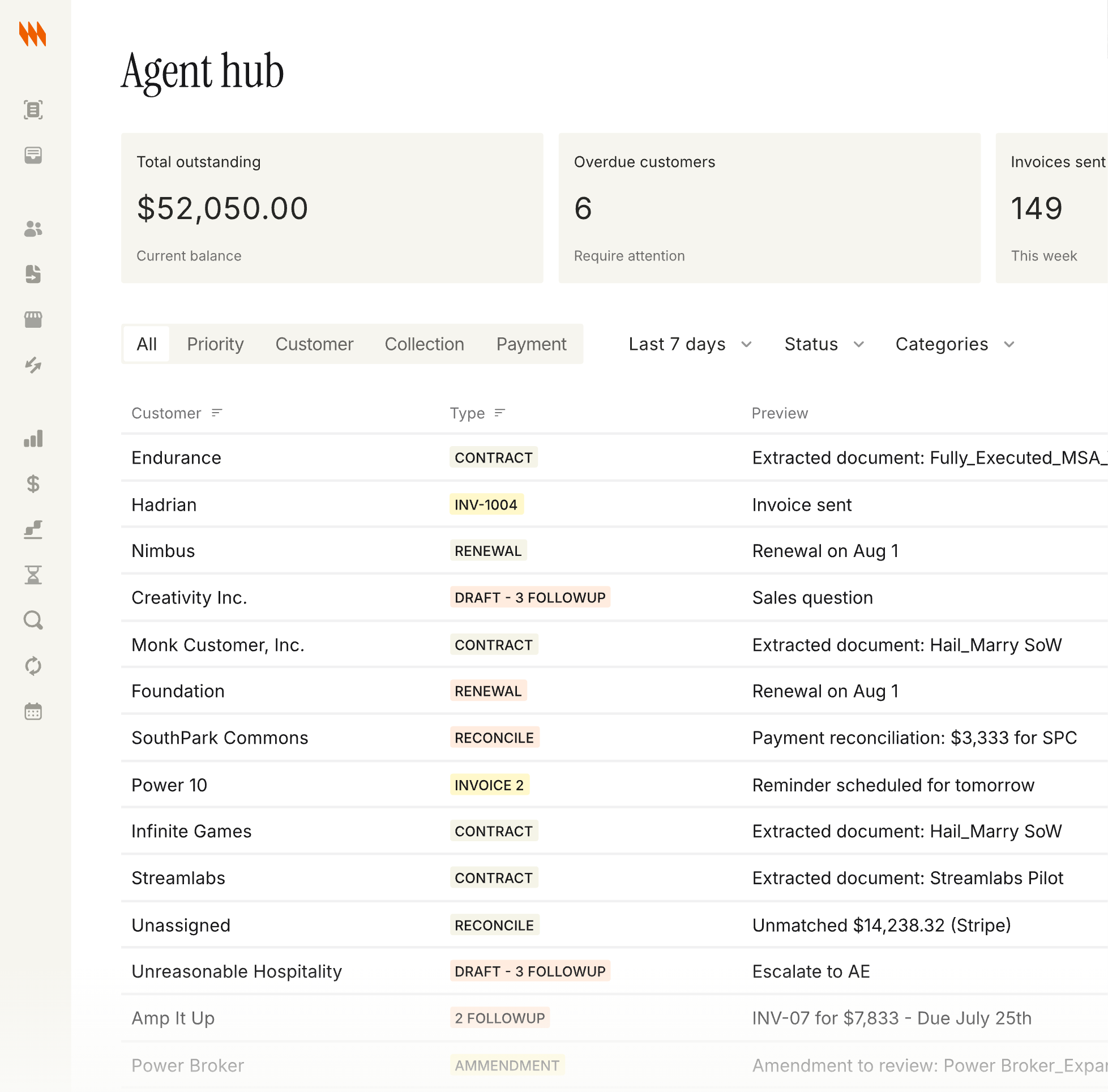
Task: Open the Foundation customer row
Action: (614, 691)
